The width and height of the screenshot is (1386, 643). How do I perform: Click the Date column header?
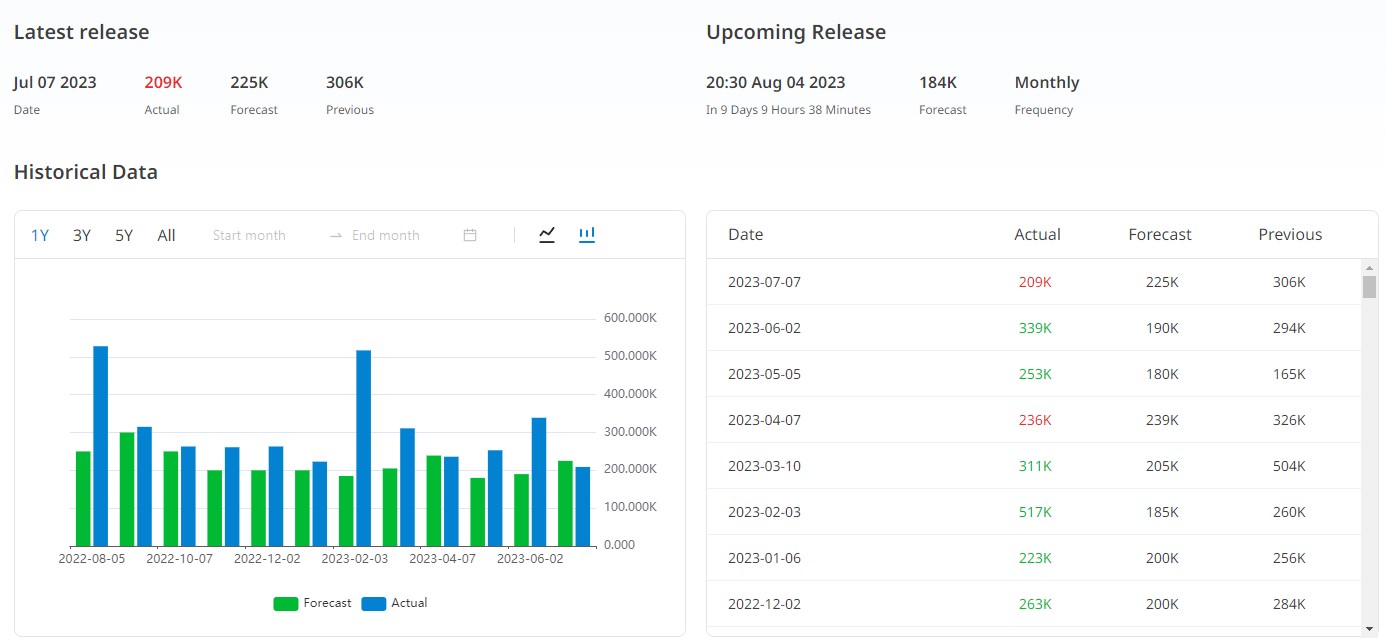[x=745, y=235]
